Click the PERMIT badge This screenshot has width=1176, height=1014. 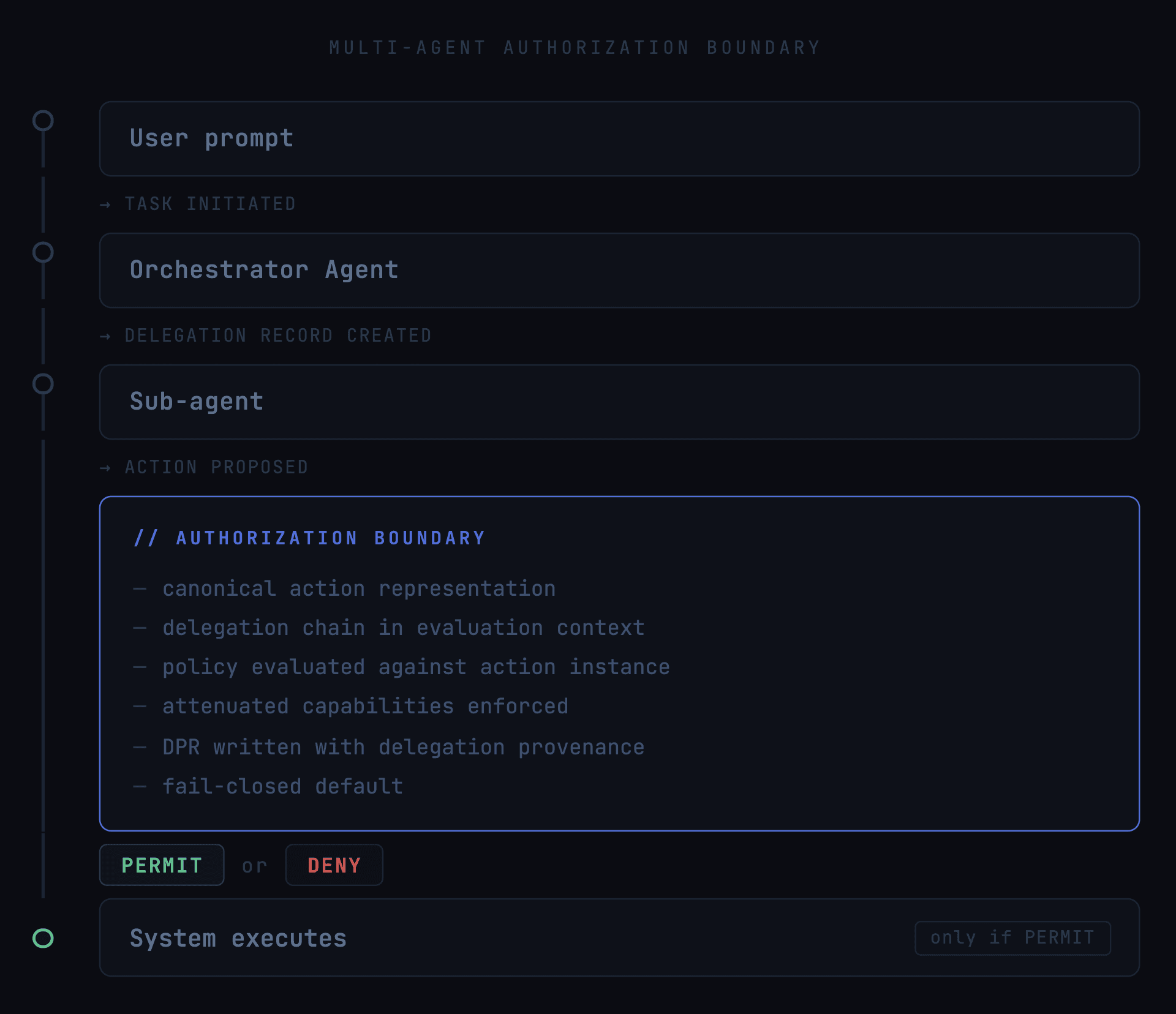pos(162,865)
